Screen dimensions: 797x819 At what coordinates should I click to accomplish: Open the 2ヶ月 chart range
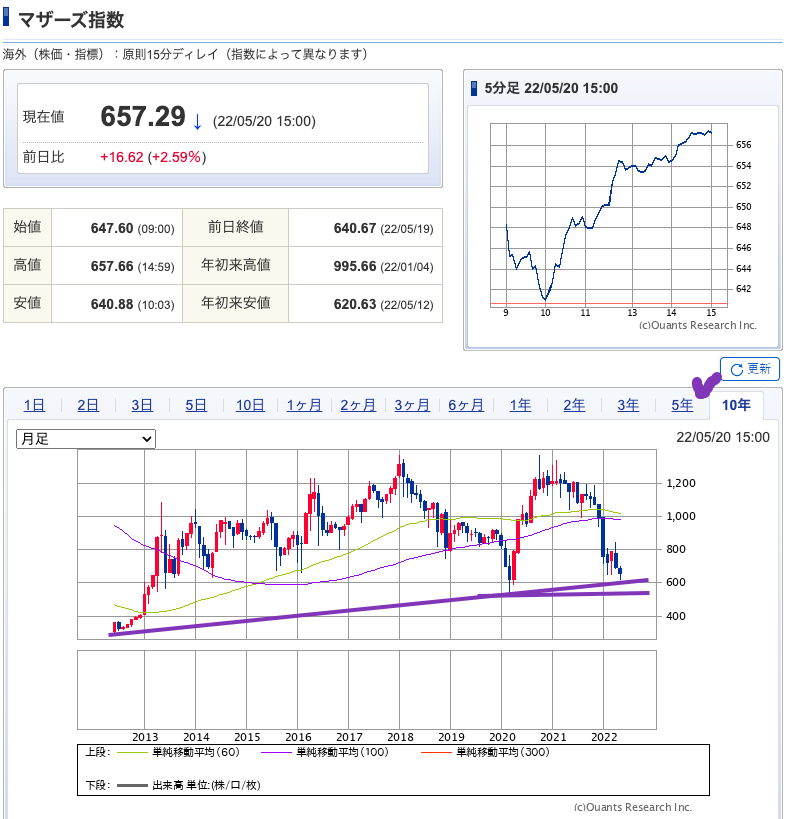358,405
